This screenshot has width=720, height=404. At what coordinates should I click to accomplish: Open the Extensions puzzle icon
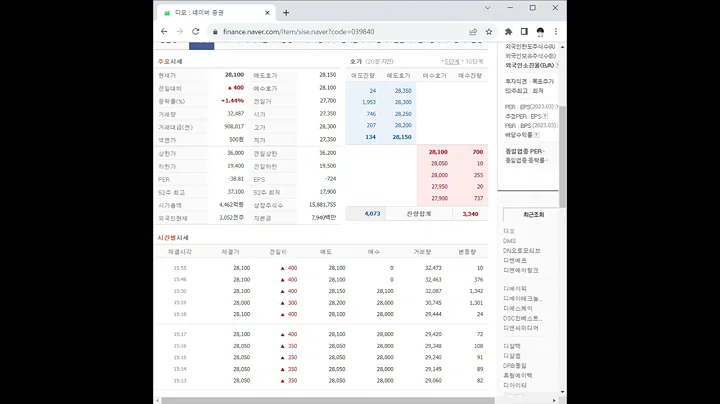pos(508,32)
